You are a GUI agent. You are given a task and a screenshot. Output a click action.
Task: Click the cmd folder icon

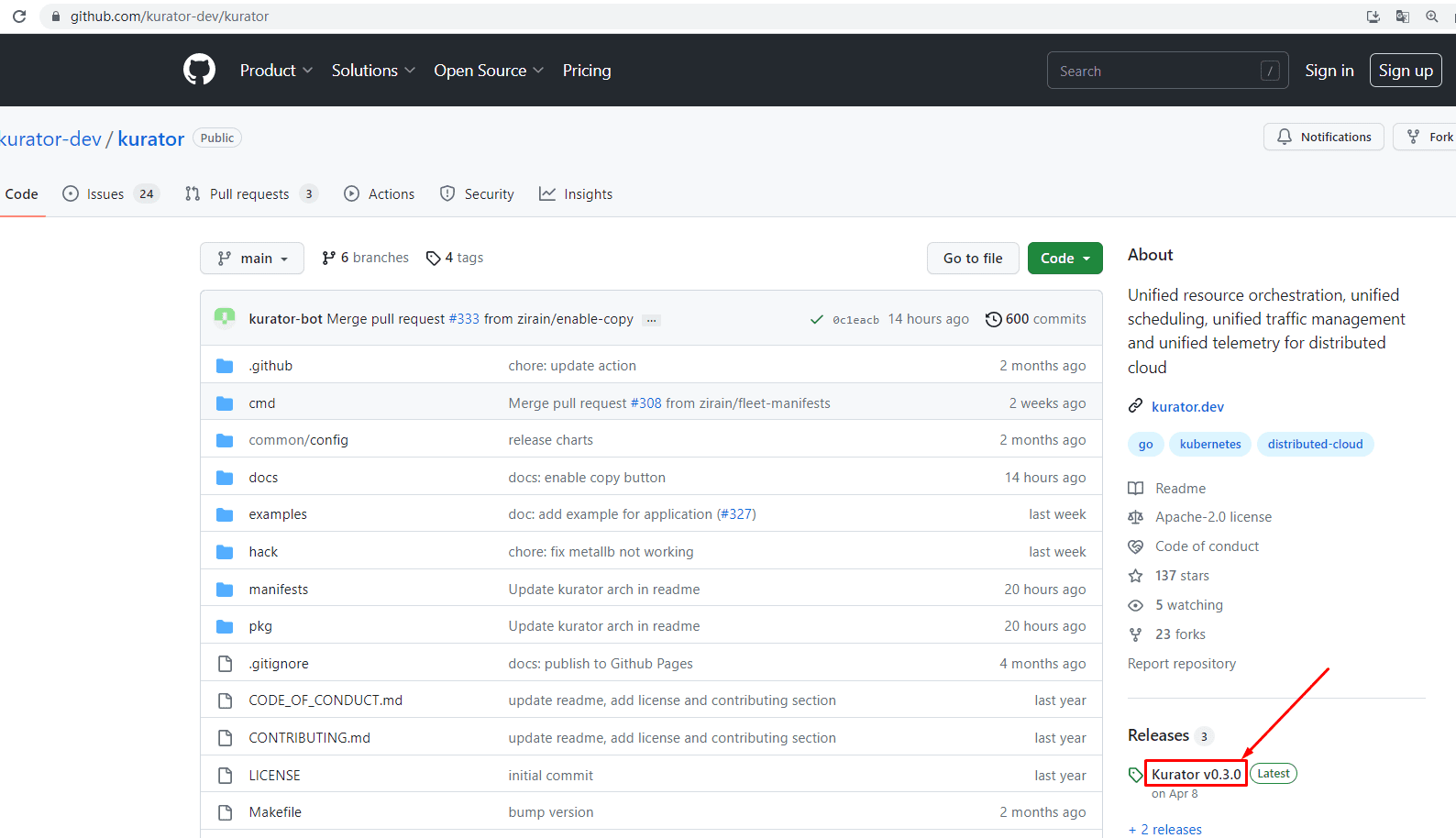click(225, 403)
